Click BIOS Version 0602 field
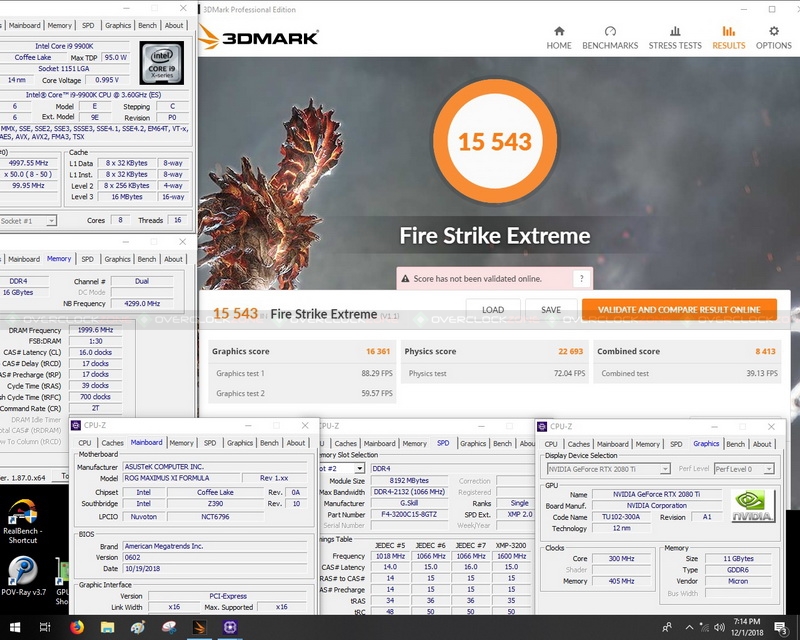This screenshot has height=640, width=800. pyautogui.click(x=215, y=557)
